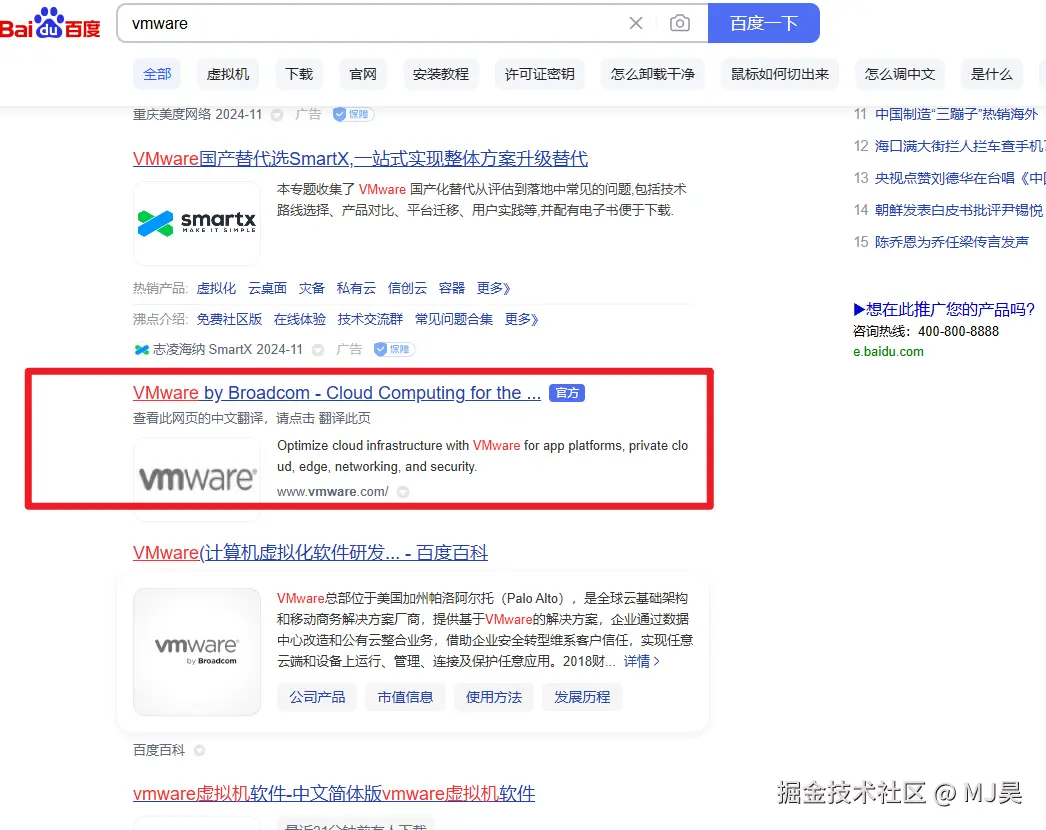Open hot search item 13 央视点赞刘德华

pyautogui.click(x=959, y=178)
